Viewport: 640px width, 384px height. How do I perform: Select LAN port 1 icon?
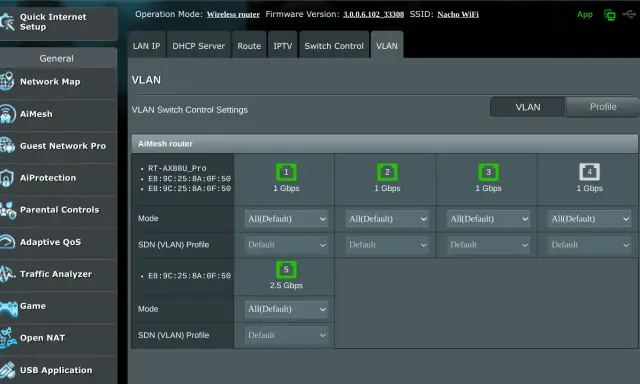point(286,172)
